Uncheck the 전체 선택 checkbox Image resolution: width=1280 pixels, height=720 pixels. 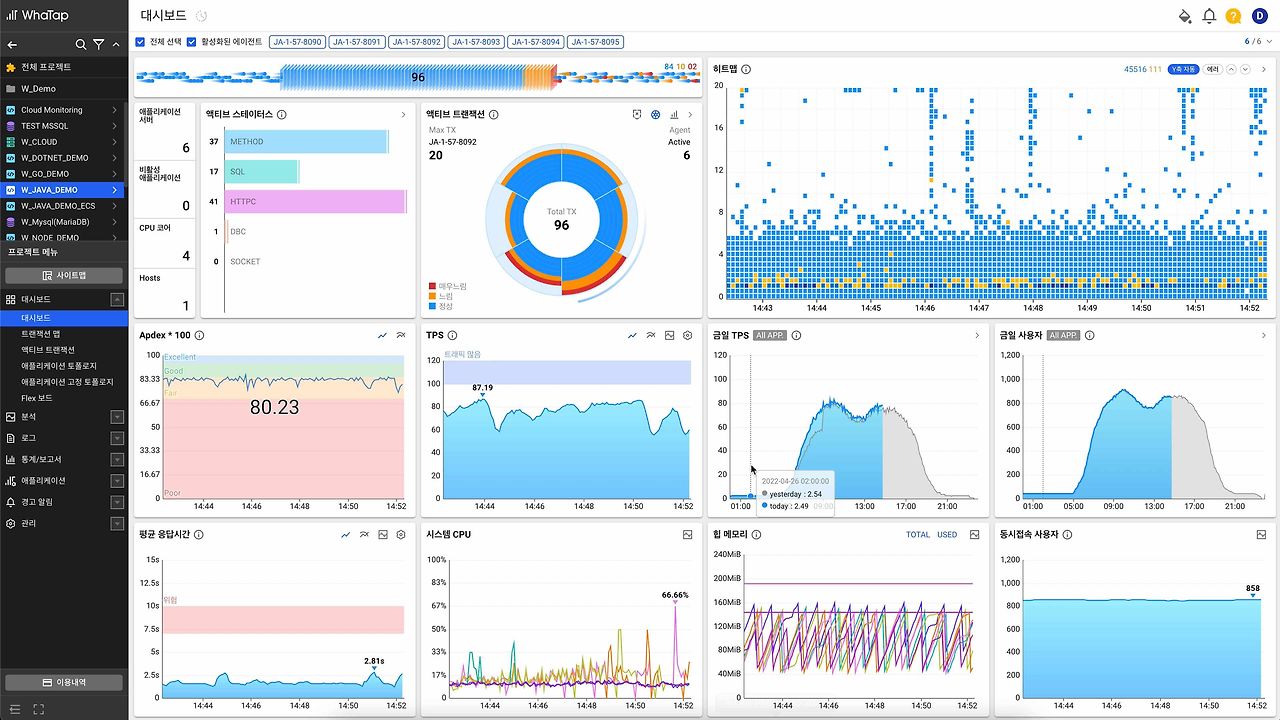pyautogui.click(x=141, y=42)
